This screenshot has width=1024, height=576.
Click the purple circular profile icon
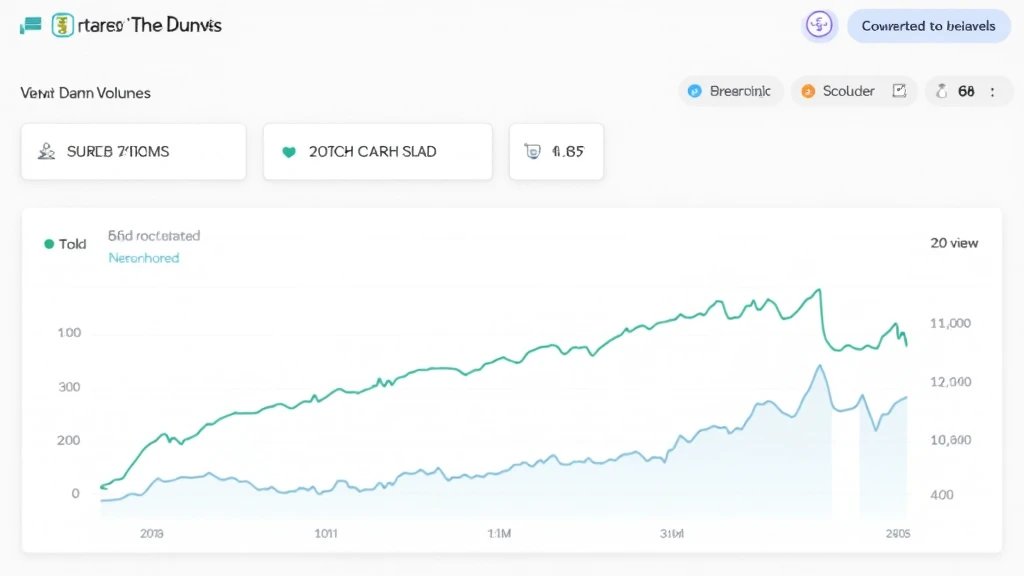click(819, 25)
